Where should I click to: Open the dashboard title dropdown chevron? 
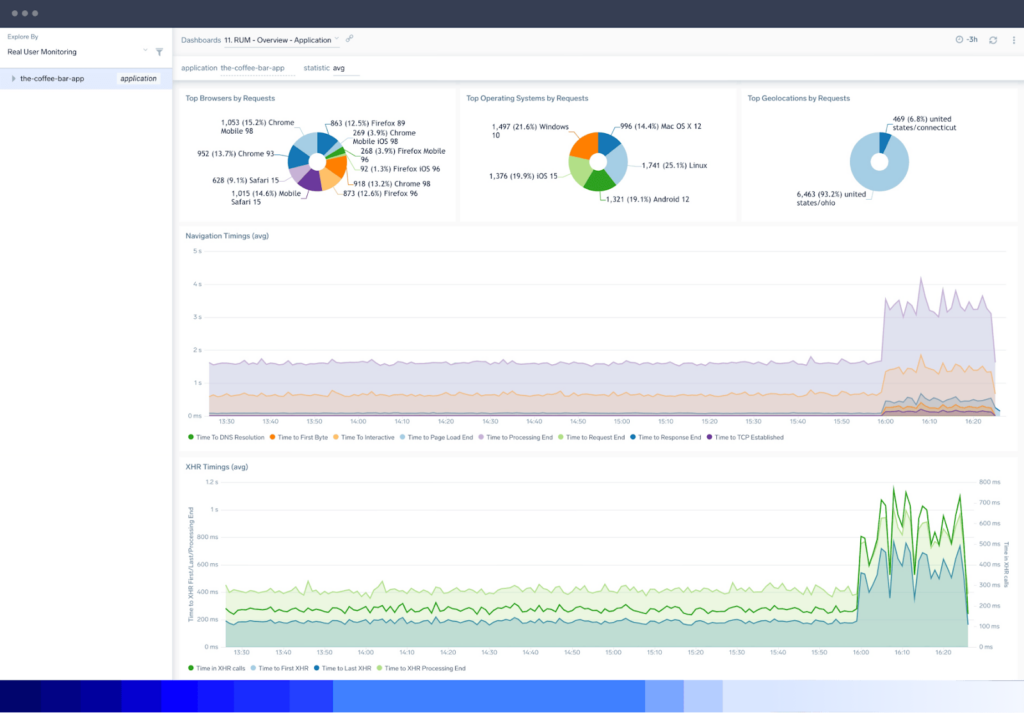click(x=336, y=39)
